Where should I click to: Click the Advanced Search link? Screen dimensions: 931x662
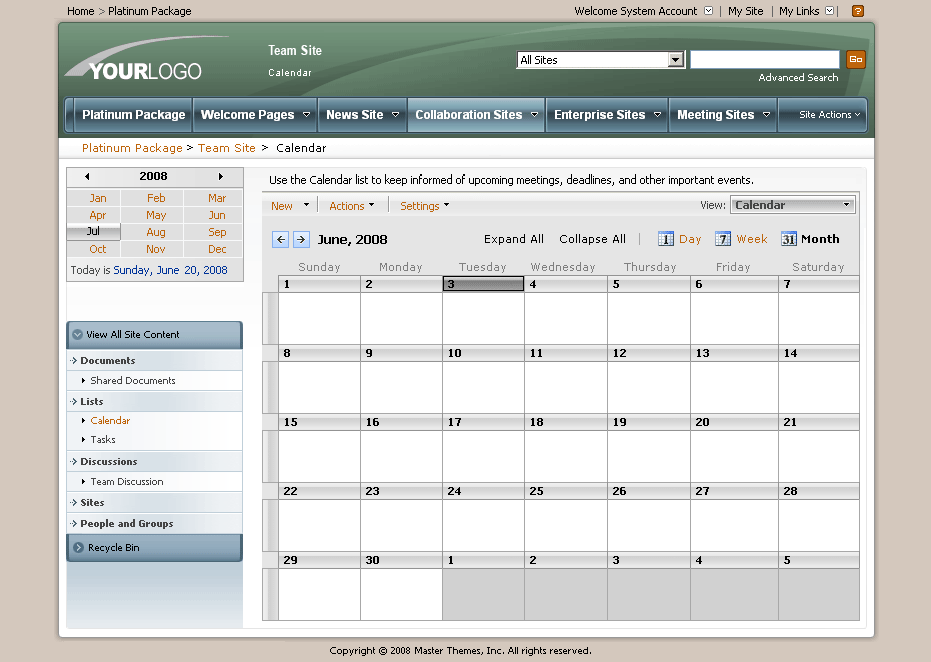pos(798,78)
